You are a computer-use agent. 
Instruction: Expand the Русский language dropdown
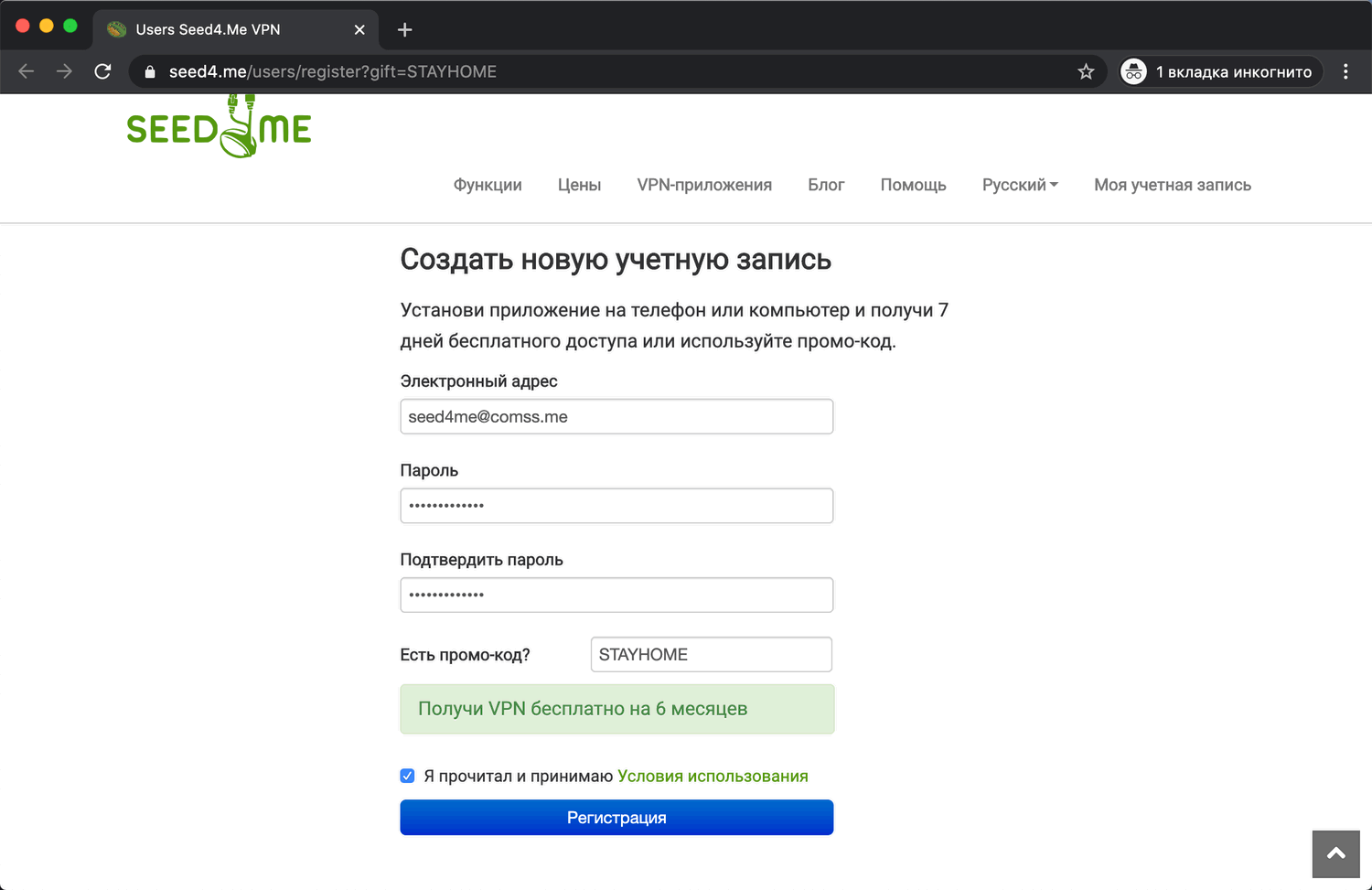click(1020, 185)
